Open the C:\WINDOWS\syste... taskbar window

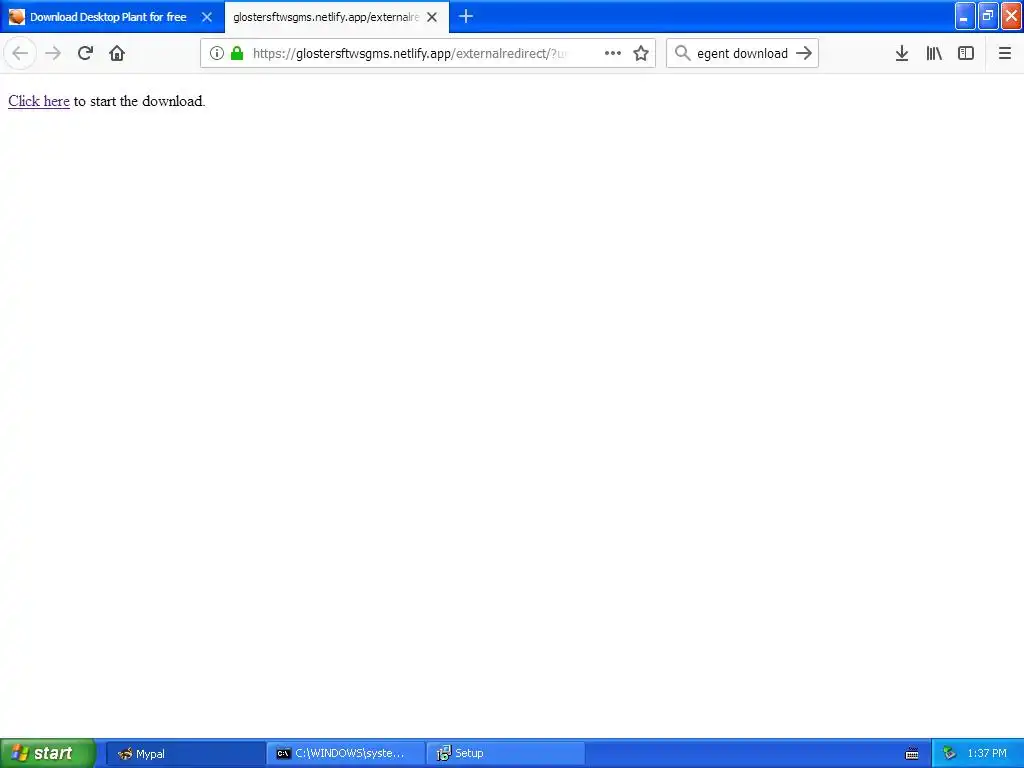click(345, 754)
